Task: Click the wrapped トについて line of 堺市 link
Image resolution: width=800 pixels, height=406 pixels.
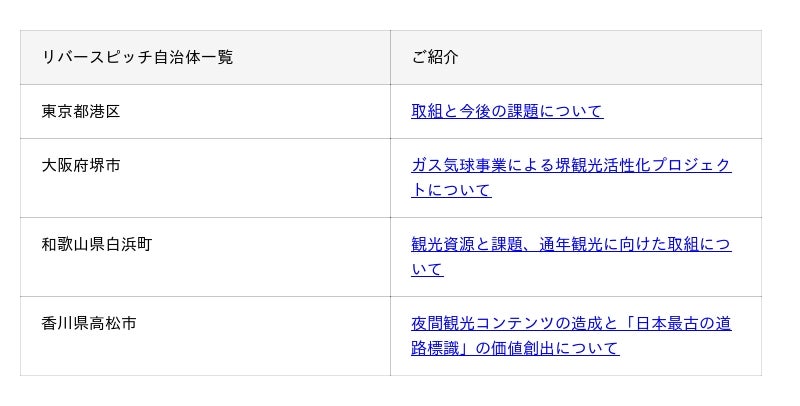Action: [x=451, y=190]
